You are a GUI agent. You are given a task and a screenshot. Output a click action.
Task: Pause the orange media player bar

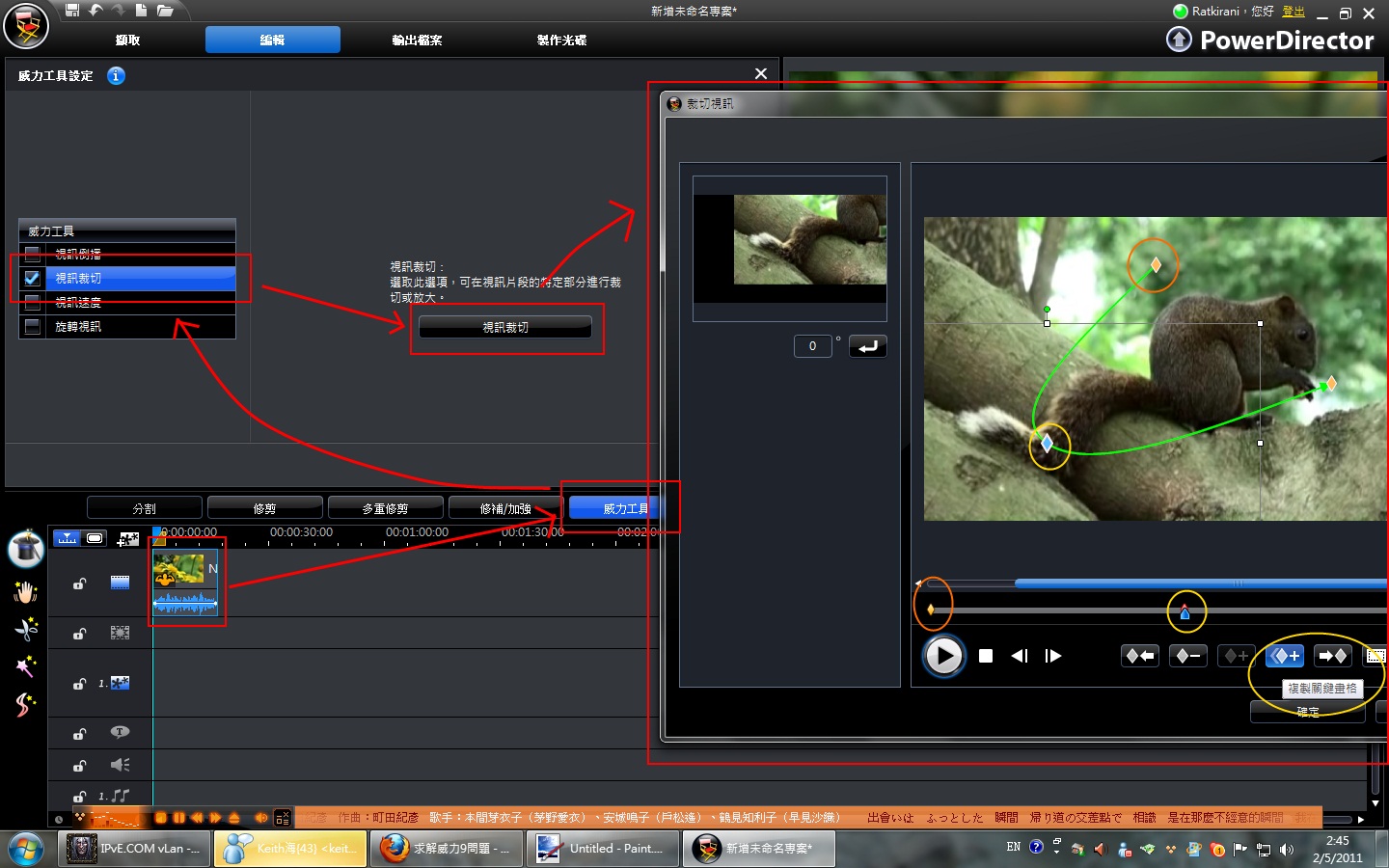tap(178, 818)
